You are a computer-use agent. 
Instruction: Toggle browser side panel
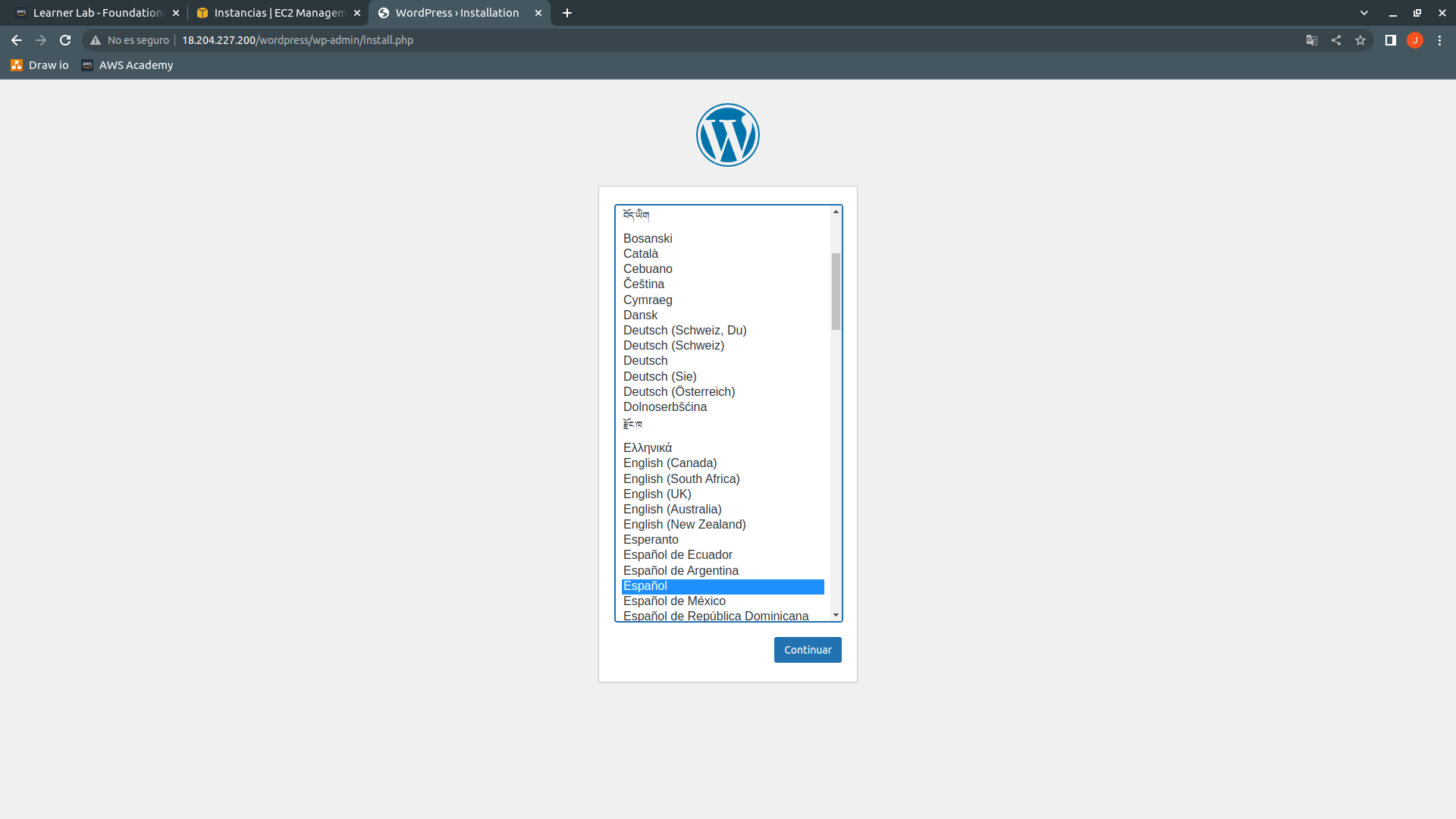pos(1391,40)
